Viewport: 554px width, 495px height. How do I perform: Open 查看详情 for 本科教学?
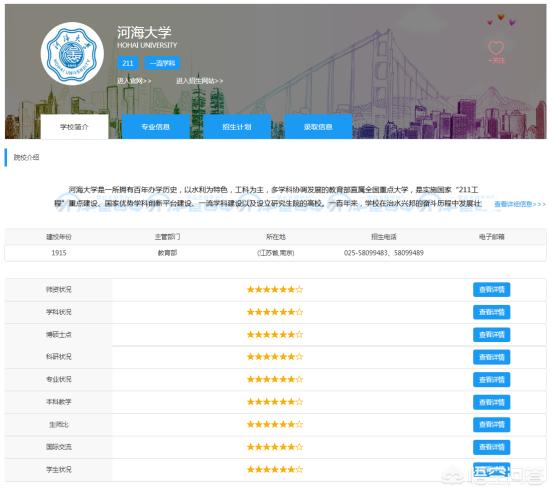[491, 402]
